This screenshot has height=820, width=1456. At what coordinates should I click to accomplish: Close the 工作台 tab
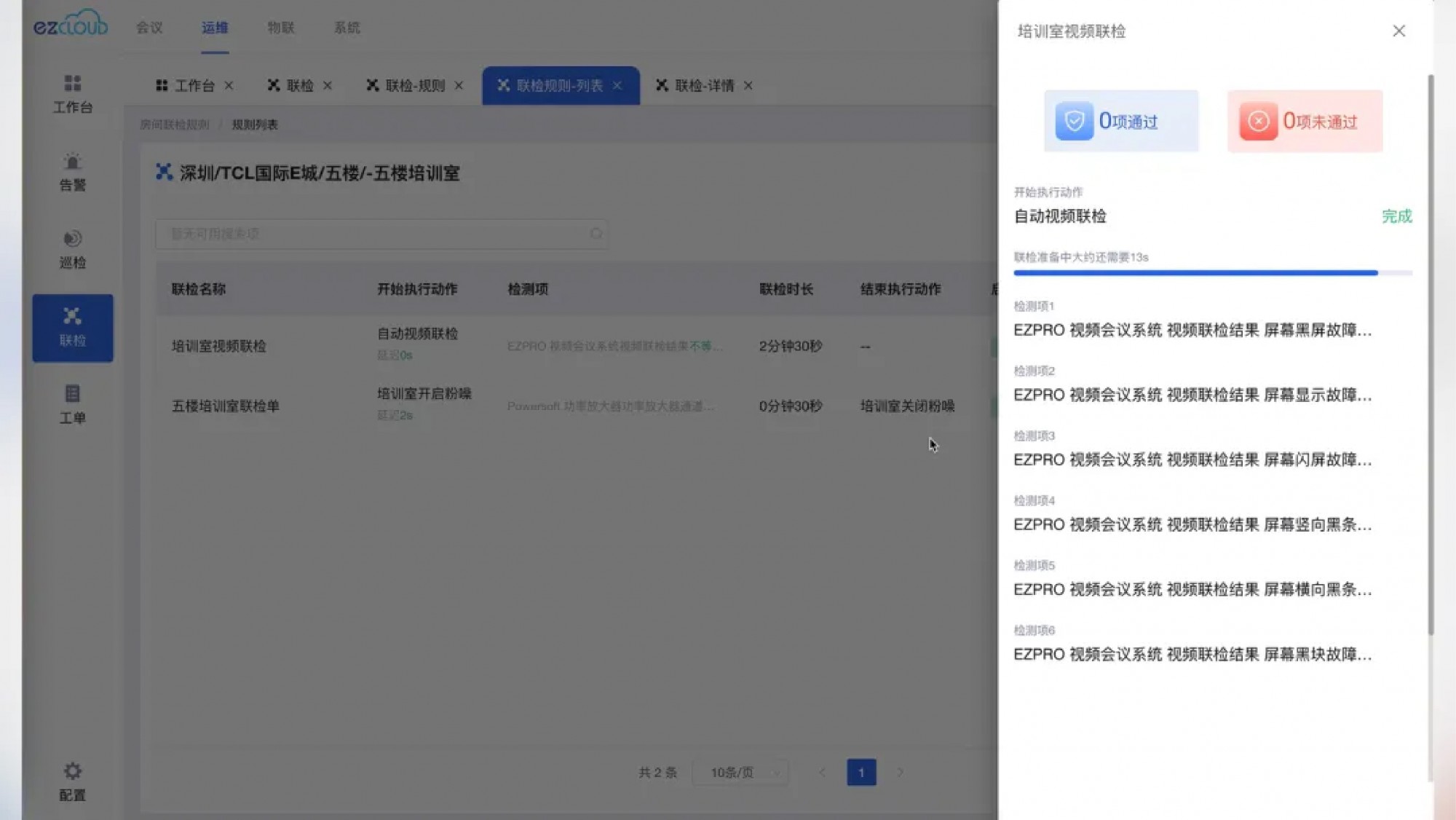click(x=229, y=85)
